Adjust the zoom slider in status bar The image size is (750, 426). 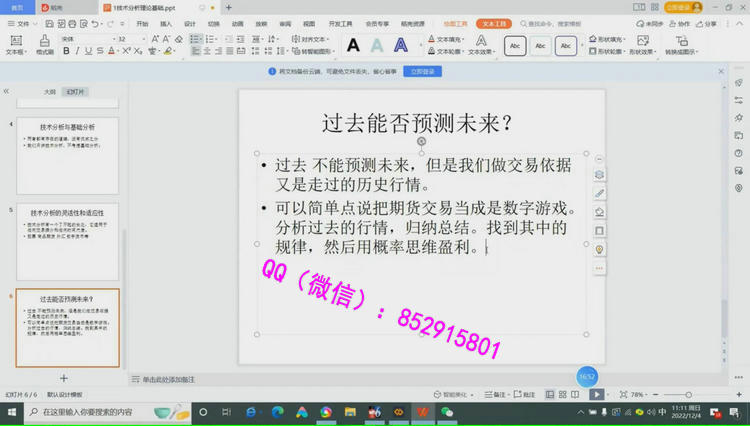(x=688, y=394)
